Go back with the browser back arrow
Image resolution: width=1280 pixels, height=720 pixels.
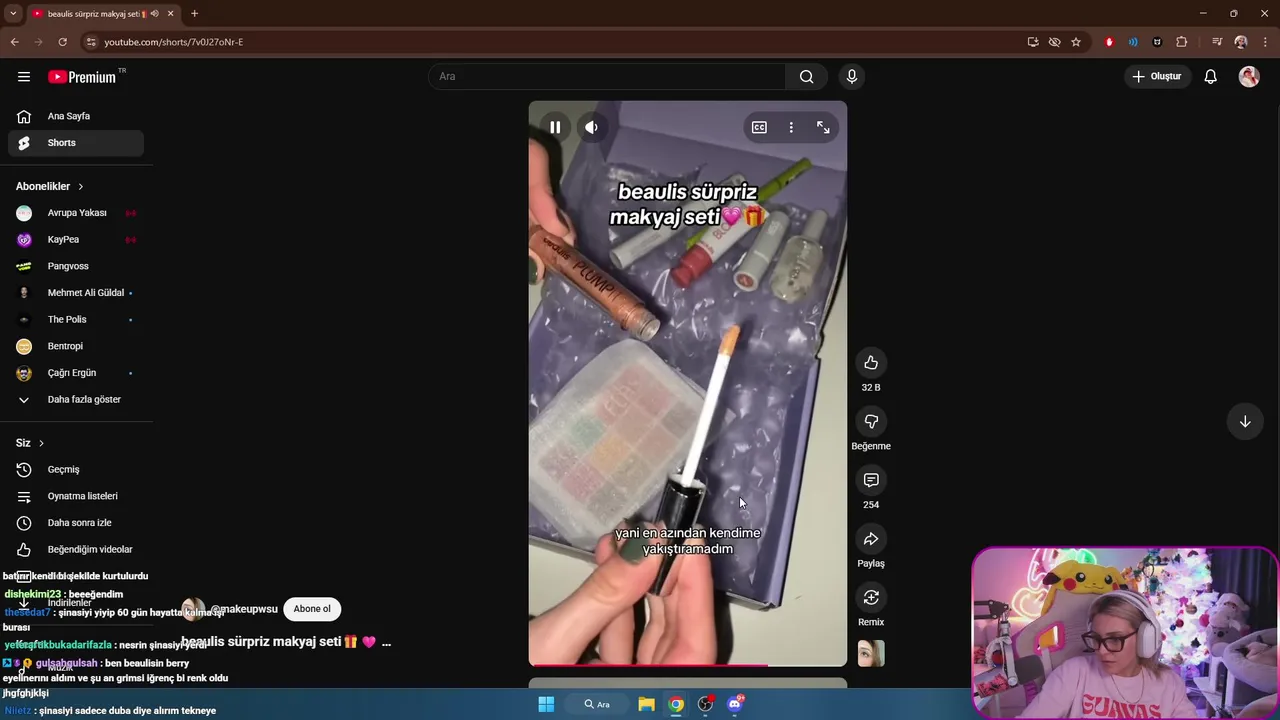click(x=14, y=42)
